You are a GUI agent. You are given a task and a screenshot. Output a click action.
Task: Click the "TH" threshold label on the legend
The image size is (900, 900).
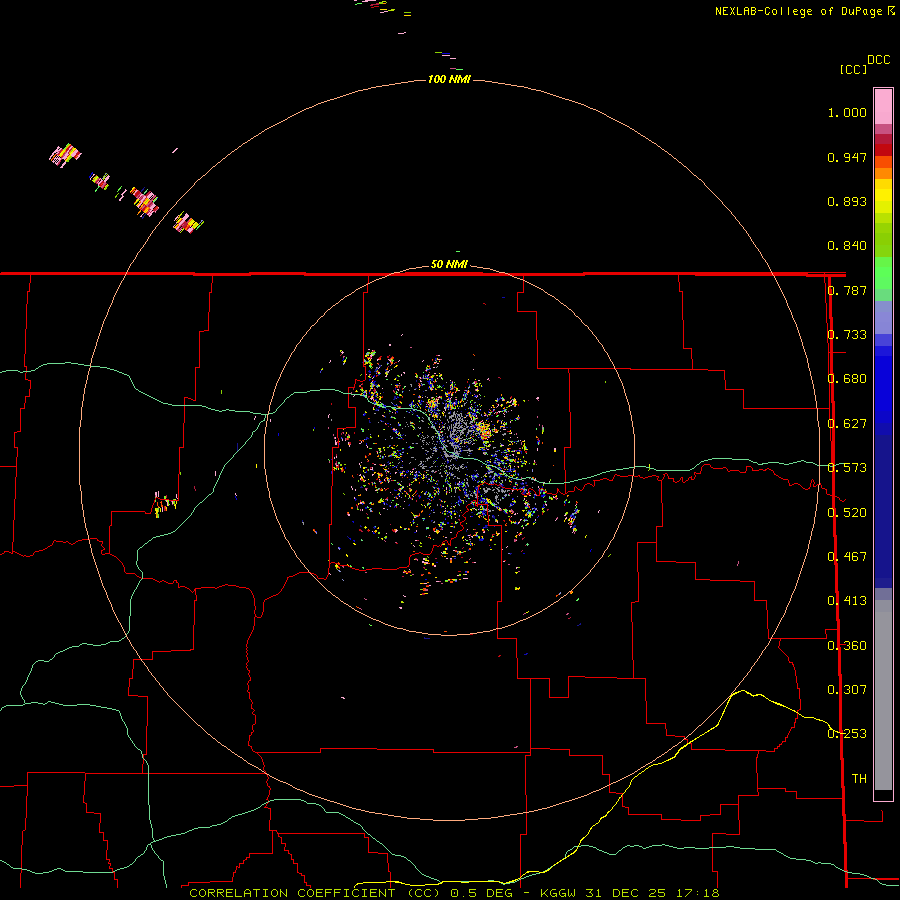[x=859, y=778]
